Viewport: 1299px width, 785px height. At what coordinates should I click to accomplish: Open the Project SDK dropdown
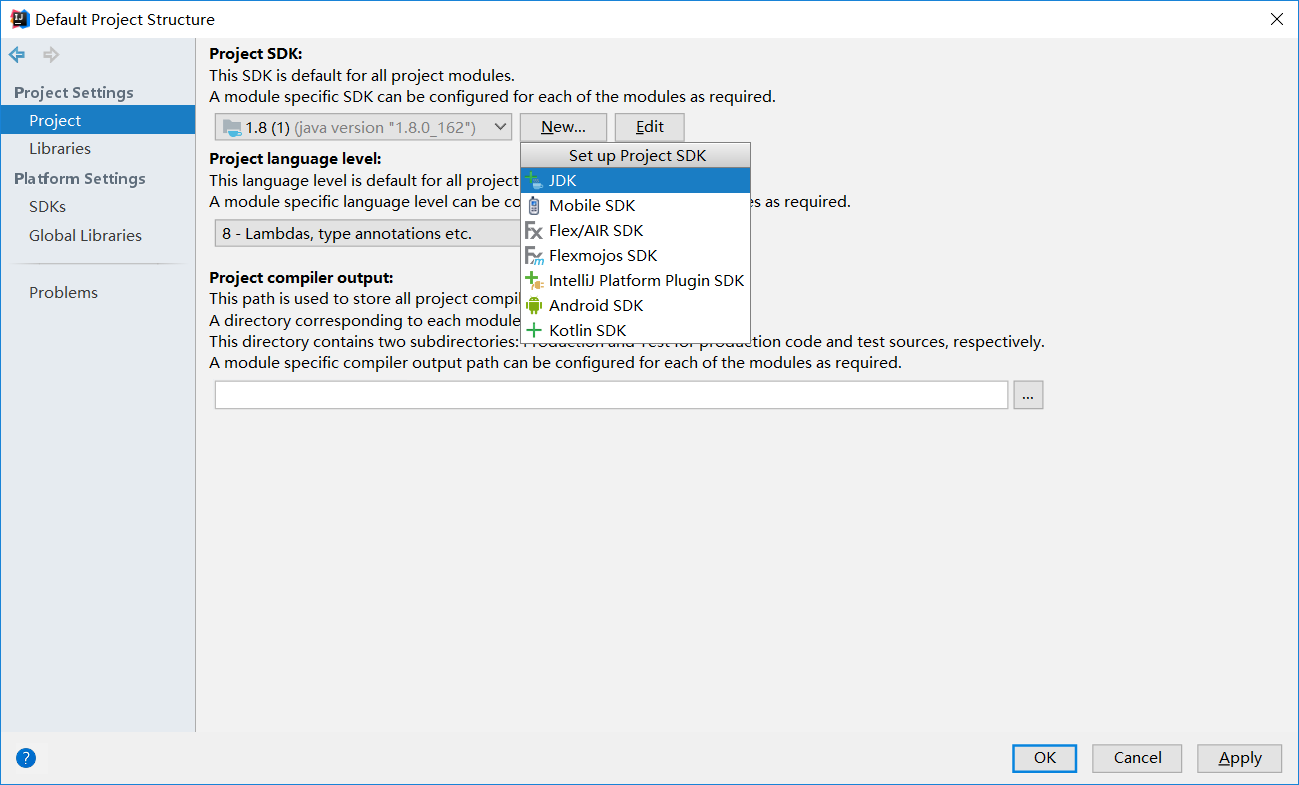363,127
